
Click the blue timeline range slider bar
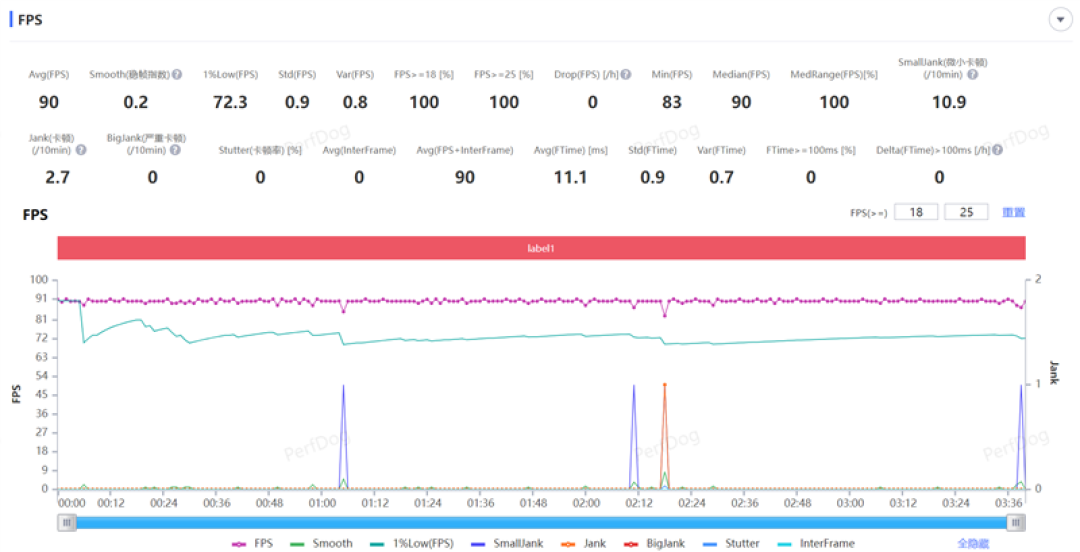[x=541, y=523]
